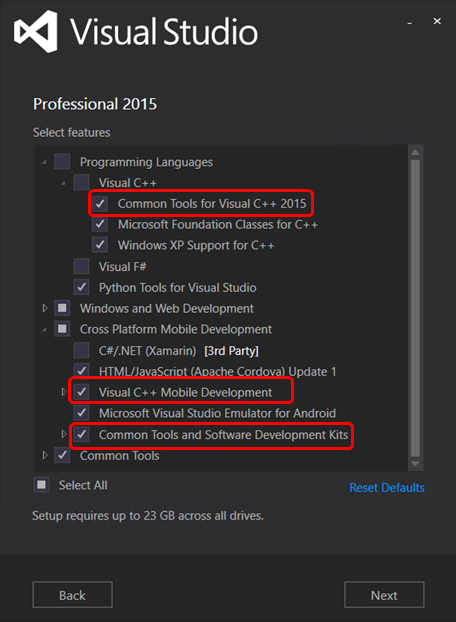Select Microsoft Foundation Classes for C++ label

218,225
